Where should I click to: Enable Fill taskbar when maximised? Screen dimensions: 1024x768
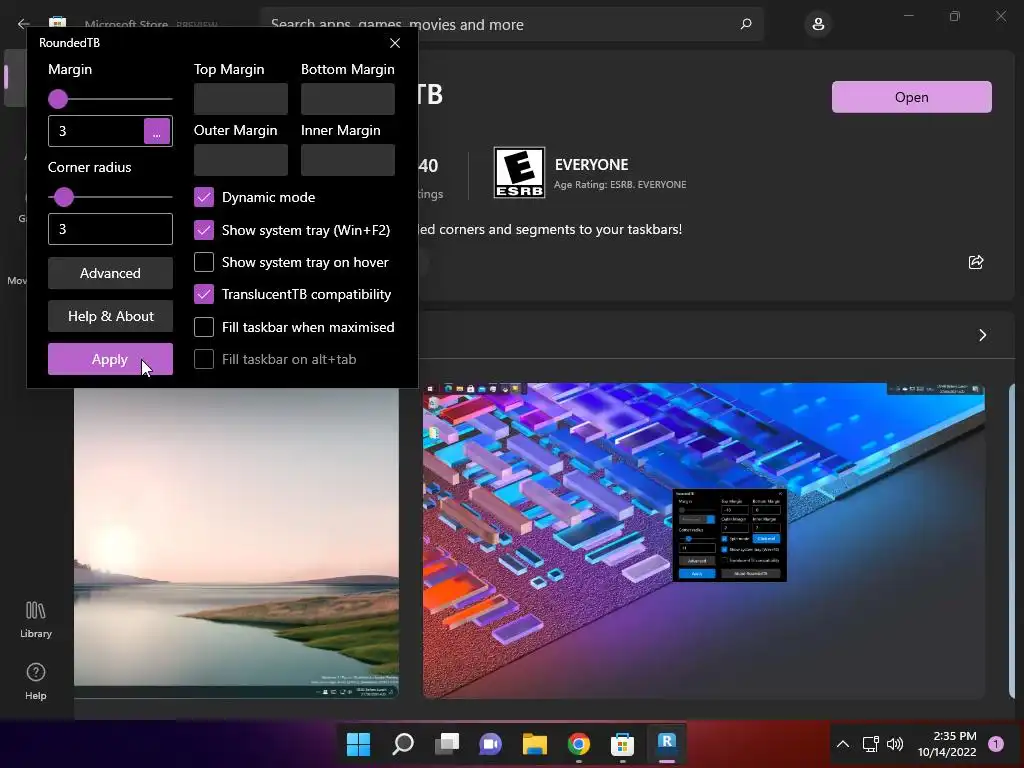tap(204, 327)
